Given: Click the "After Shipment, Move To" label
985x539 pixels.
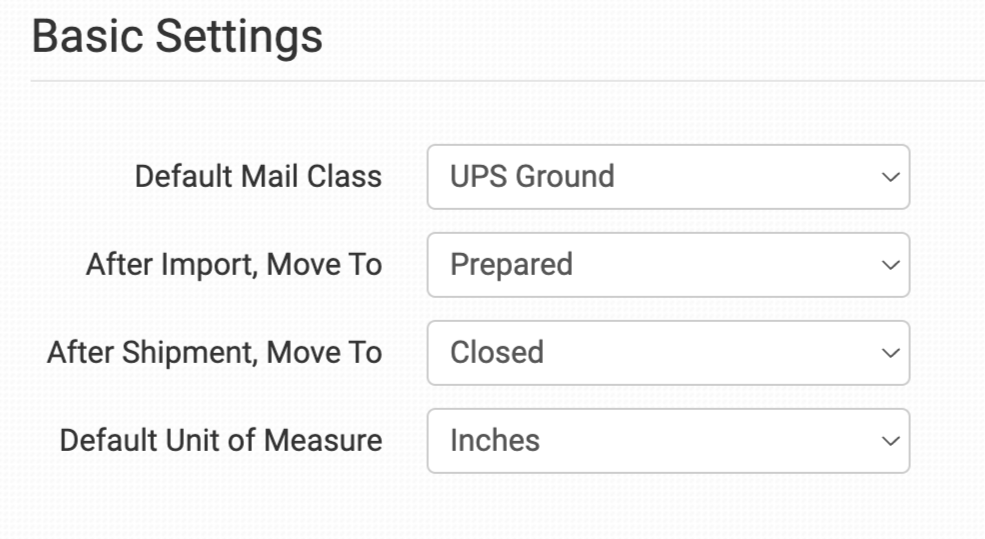Looking at the screenshot, I should click(214, 353).
